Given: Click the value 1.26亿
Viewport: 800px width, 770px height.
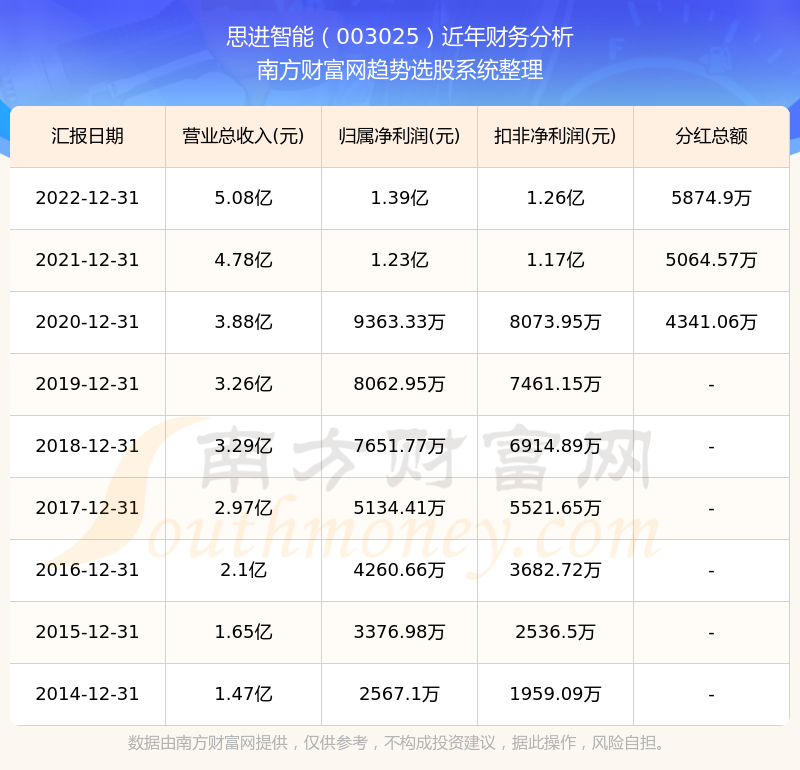Looking at the screenshot, I should point(555,198).
